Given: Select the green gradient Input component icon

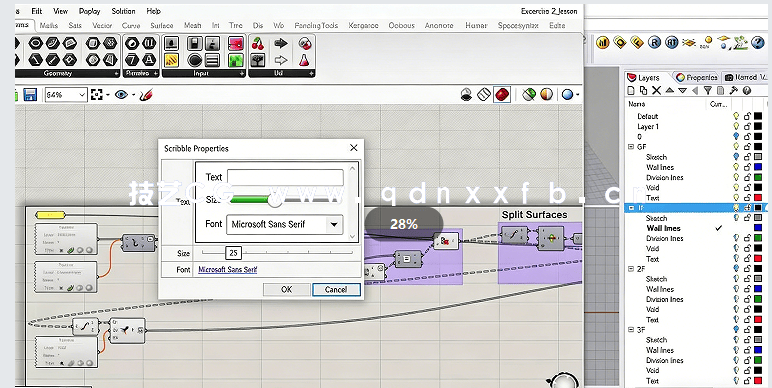Looking at the screenshot, I should (x=236, y=60).
